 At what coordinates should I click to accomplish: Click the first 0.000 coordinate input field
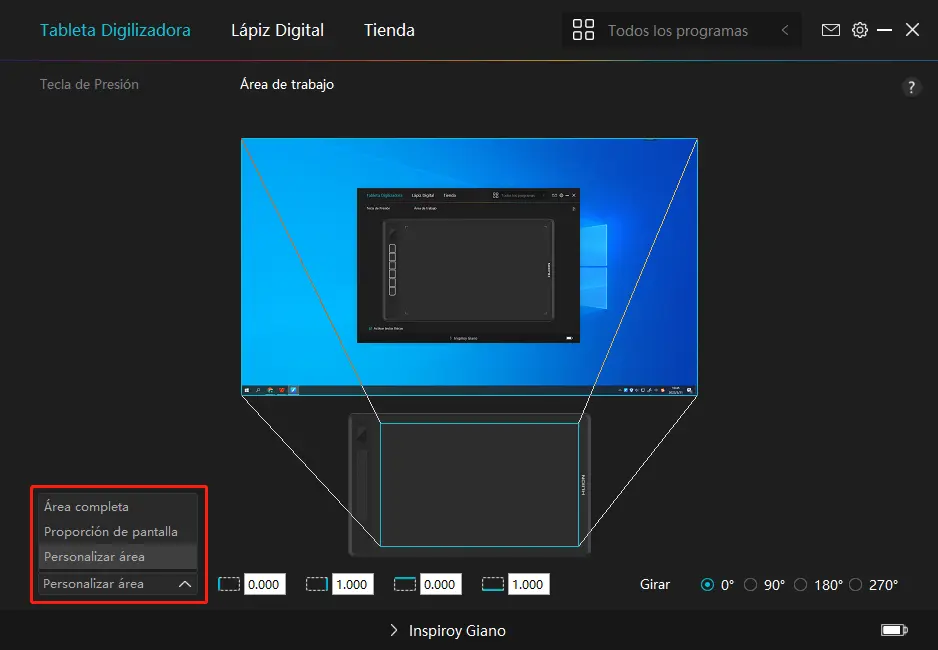[x=265, y=584]
